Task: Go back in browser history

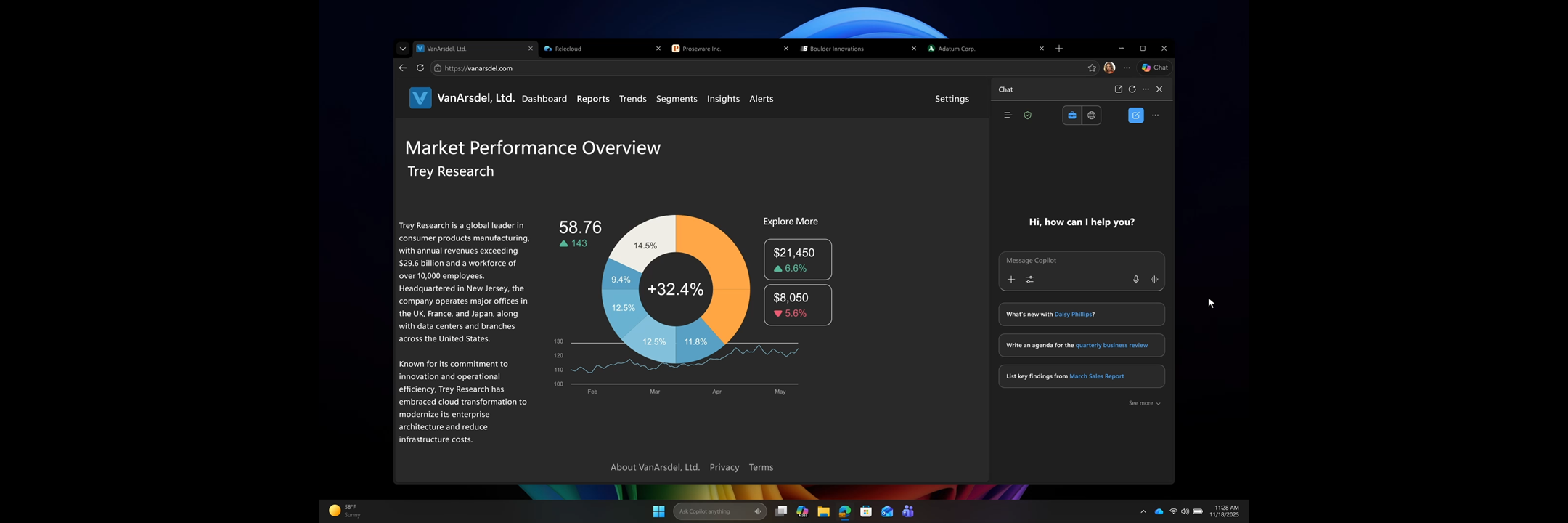Action: [x=403, y=68]
